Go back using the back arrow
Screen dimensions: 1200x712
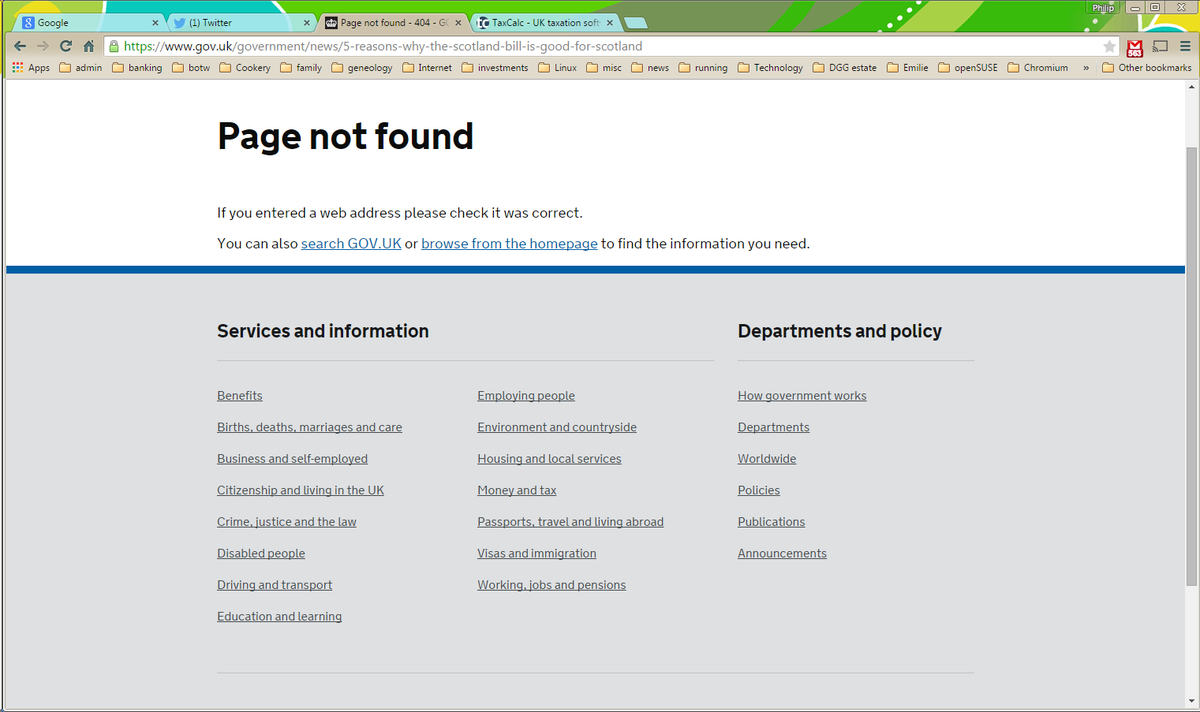[x=18, y=45]
